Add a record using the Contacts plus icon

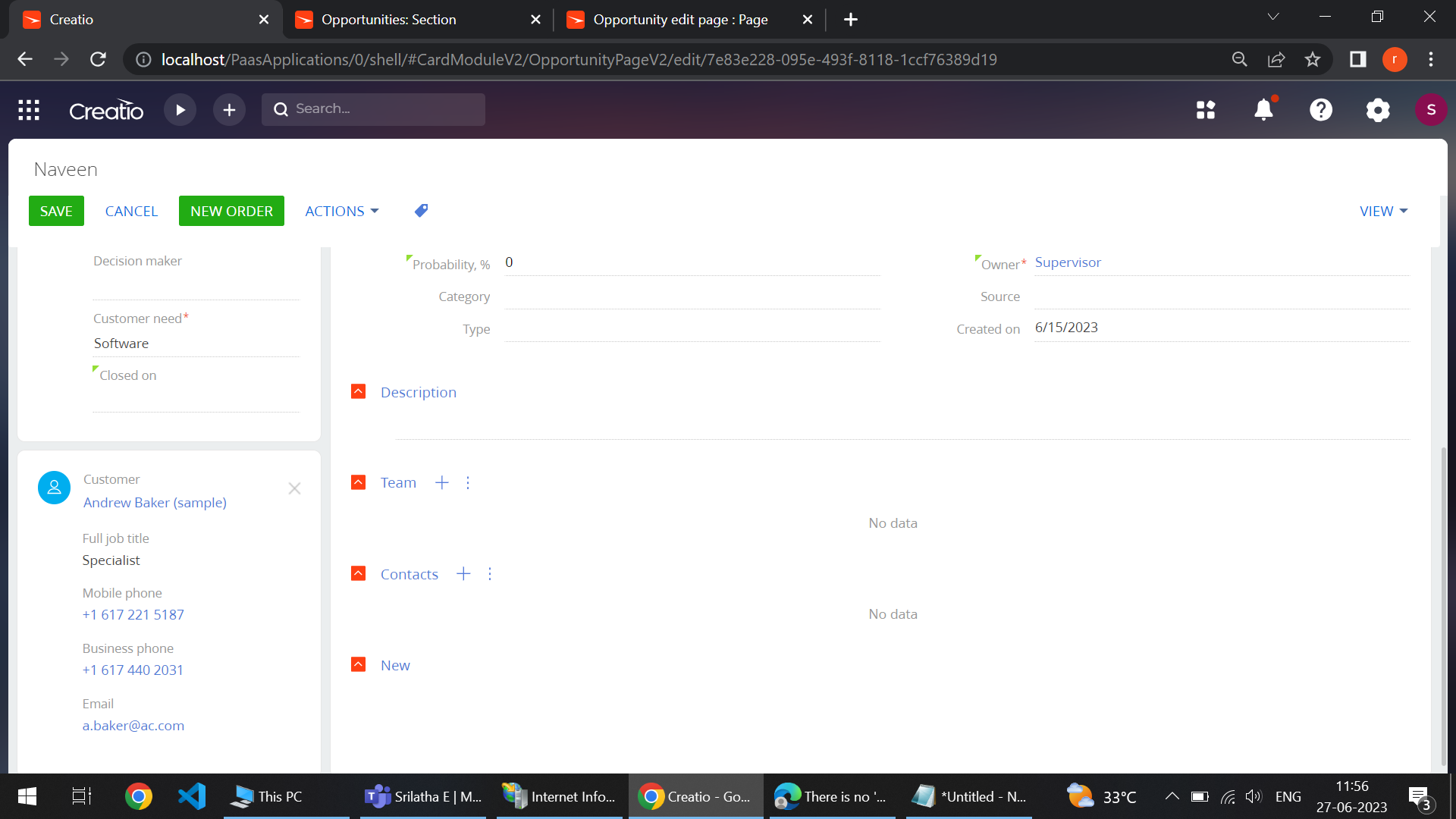pos(463,574)
